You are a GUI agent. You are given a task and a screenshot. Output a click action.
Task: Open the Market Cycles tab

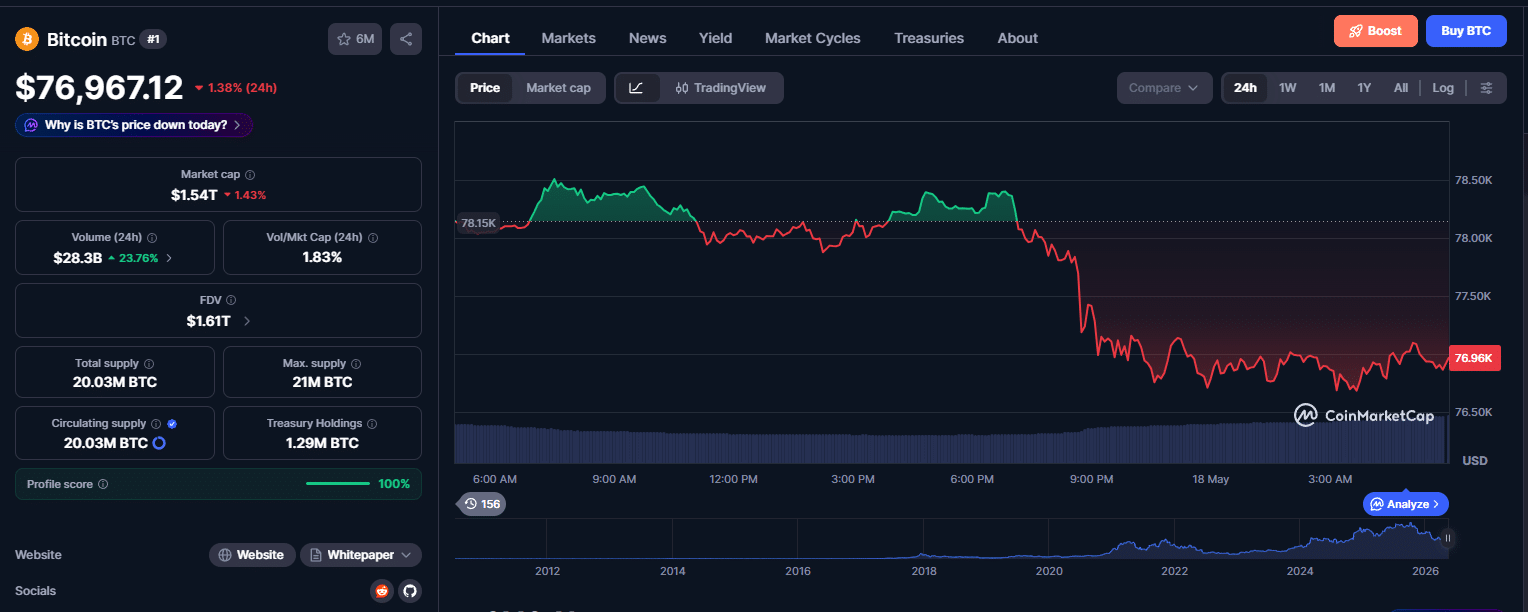pyautogui.click(x=812, y=38)
